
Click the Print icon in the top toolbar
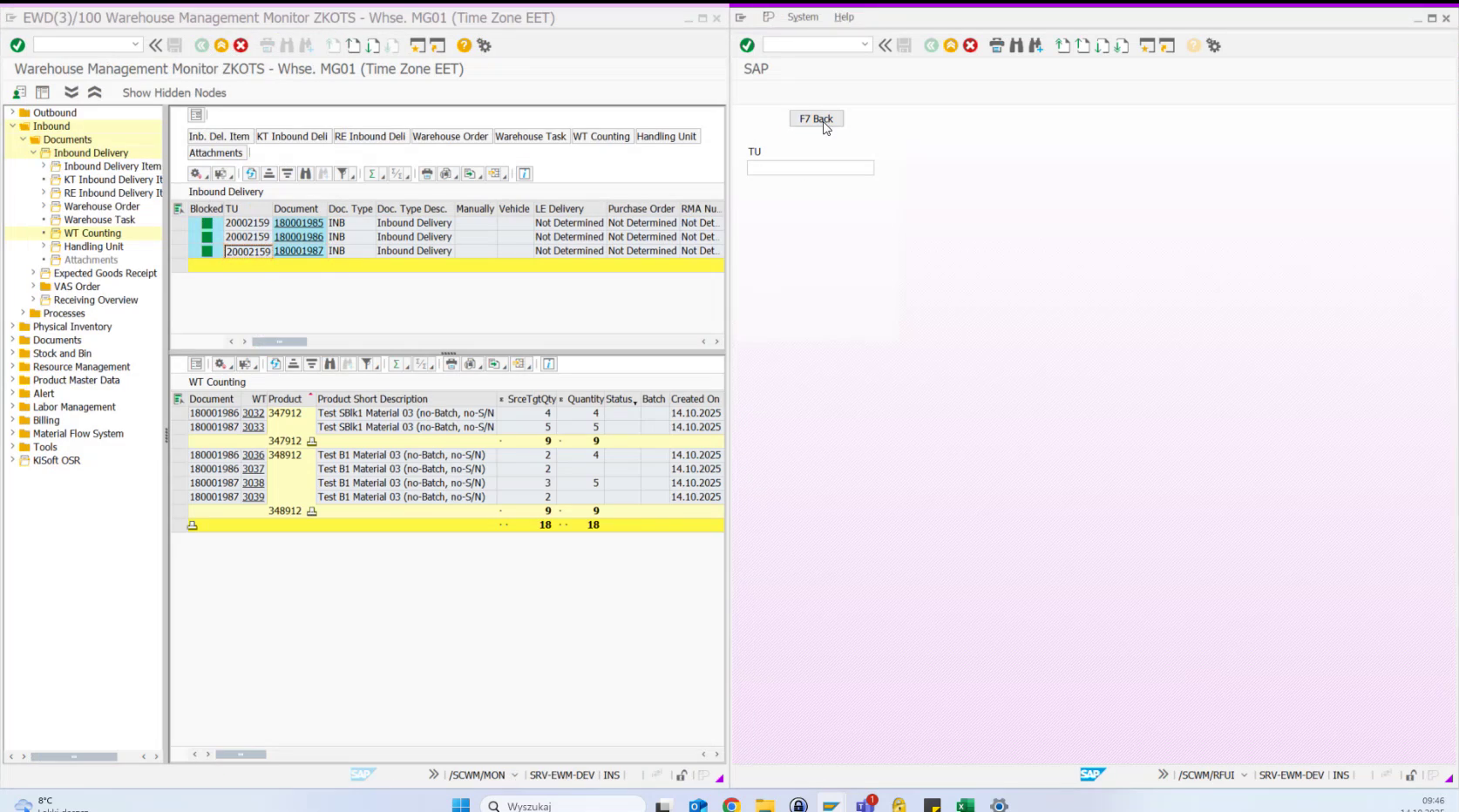tap(267, 45)
